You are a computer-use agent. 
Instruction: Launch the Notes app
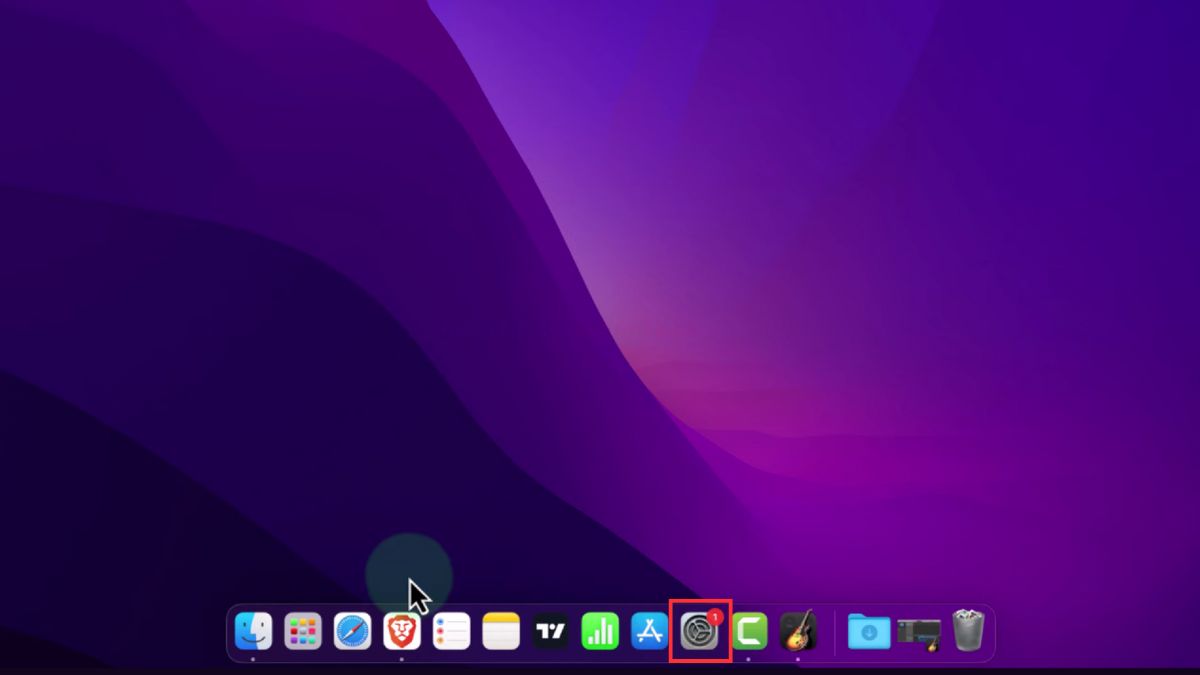point(501,632)
